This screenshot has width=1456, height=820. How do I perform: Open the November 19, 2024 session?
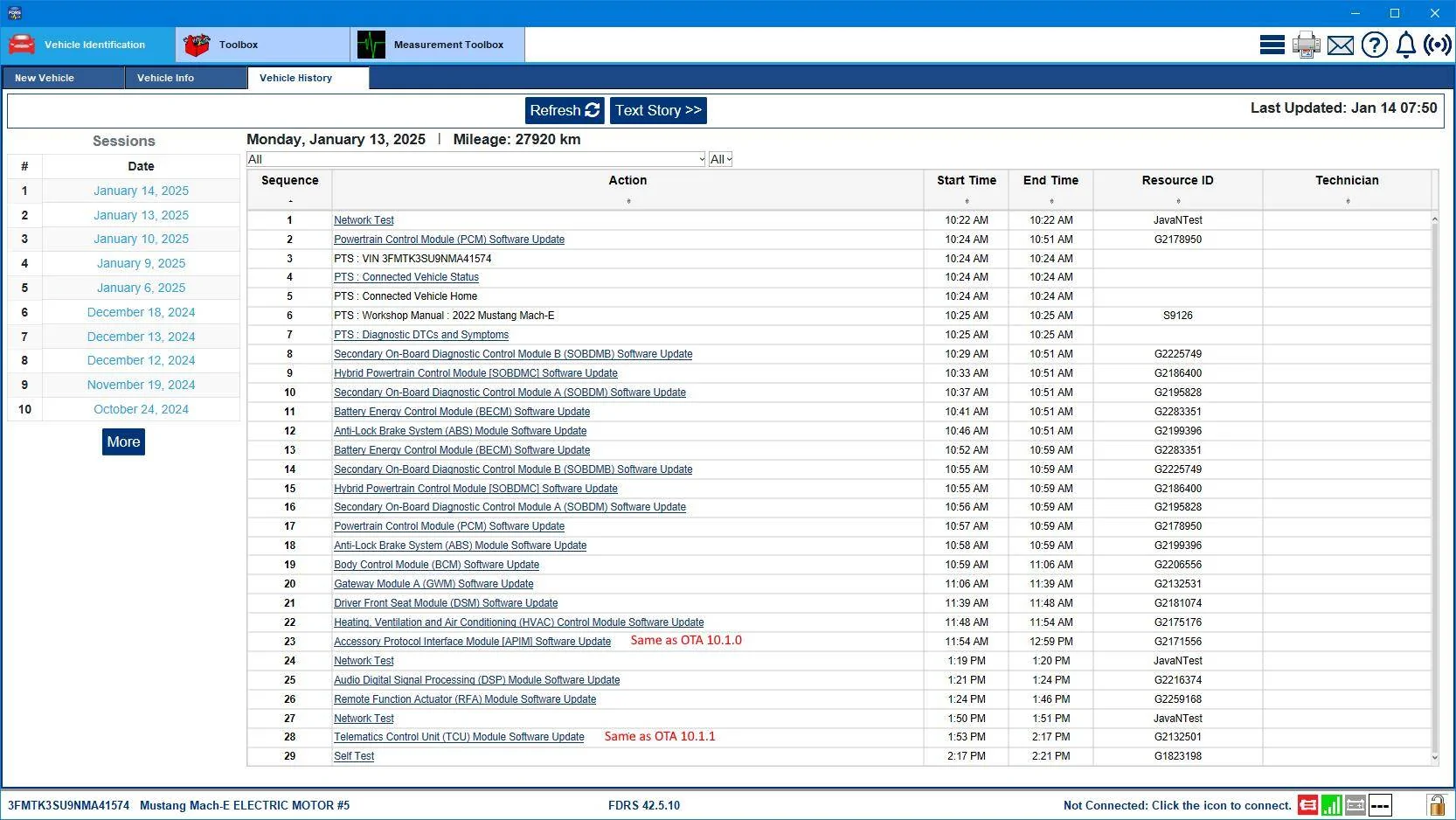coord(141,385)
